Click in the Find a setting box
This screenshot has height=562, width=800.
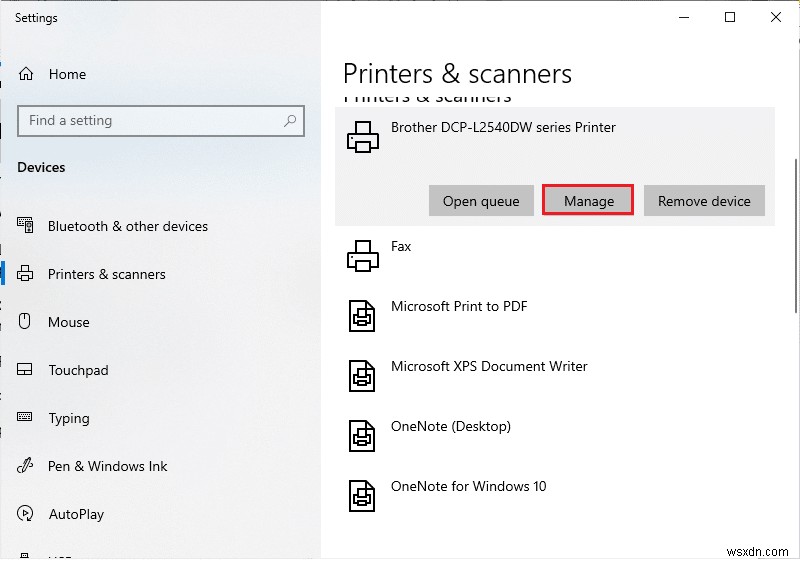point(161,121)
